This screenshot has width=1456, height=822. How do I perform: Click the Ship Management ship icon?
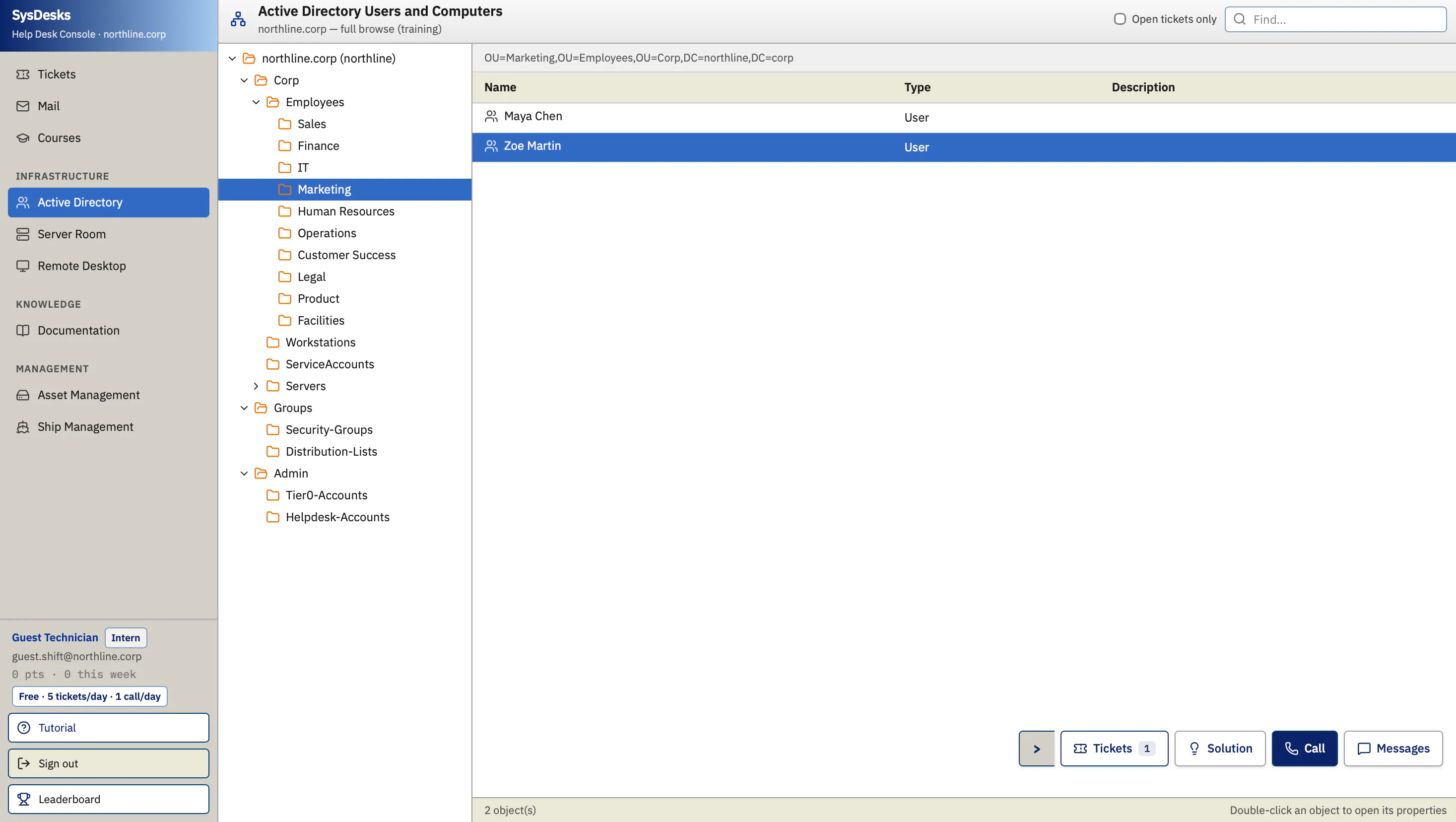23,427
